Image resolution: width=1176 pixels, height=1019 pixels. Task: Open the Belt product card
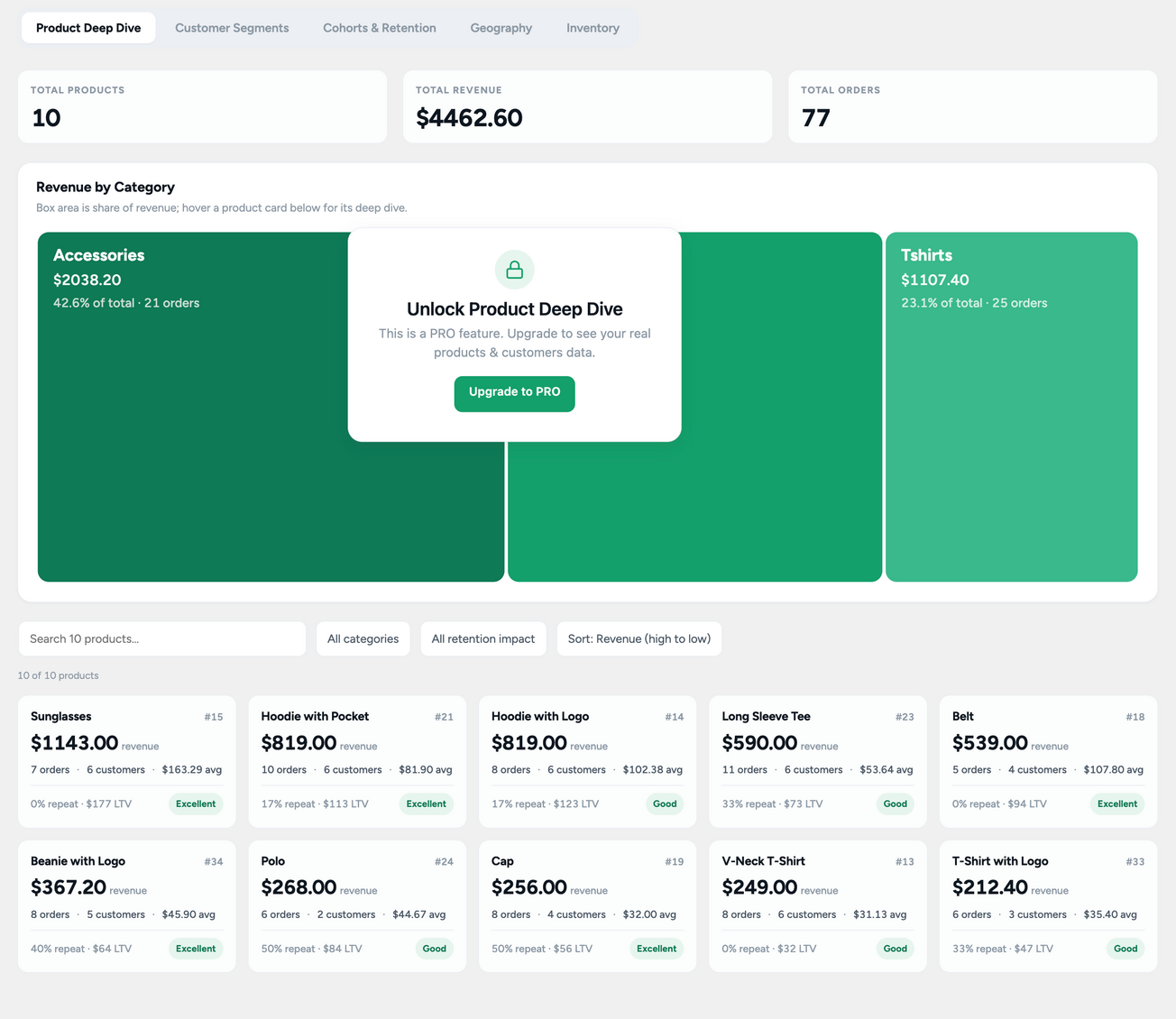pos(1049,761)
